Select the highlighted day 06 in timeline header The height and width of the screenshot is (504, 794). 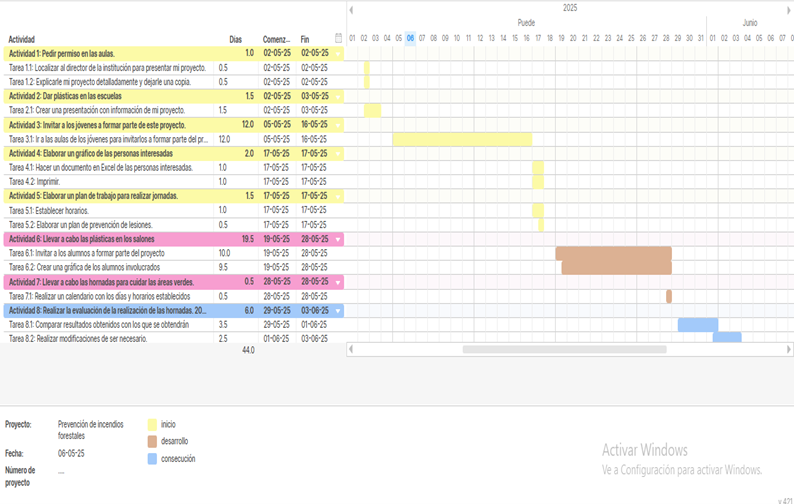pyautogui.click(x=410, y=38)
